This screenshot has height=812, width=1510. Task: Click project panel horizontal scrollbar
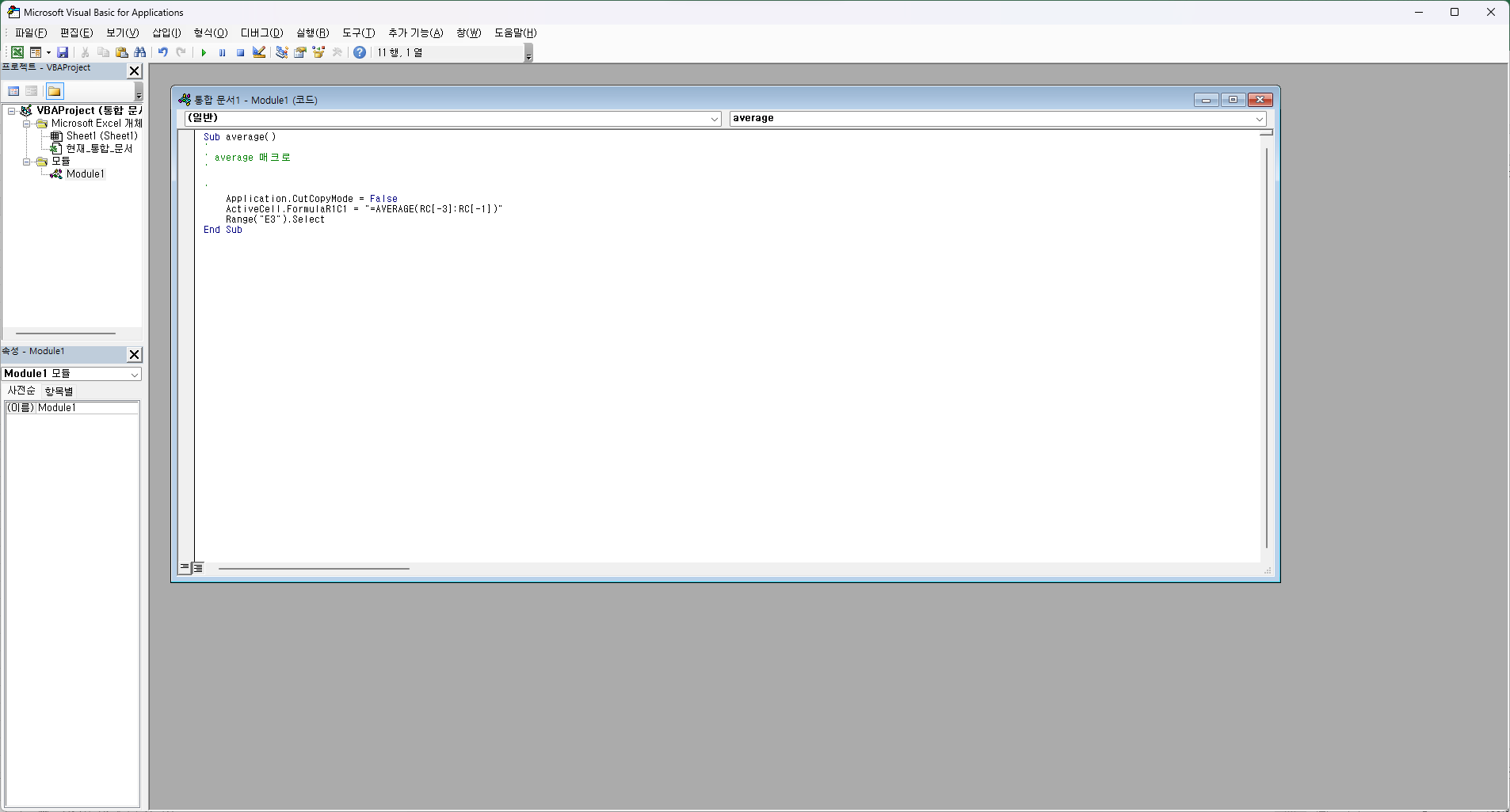coord(66,334)
